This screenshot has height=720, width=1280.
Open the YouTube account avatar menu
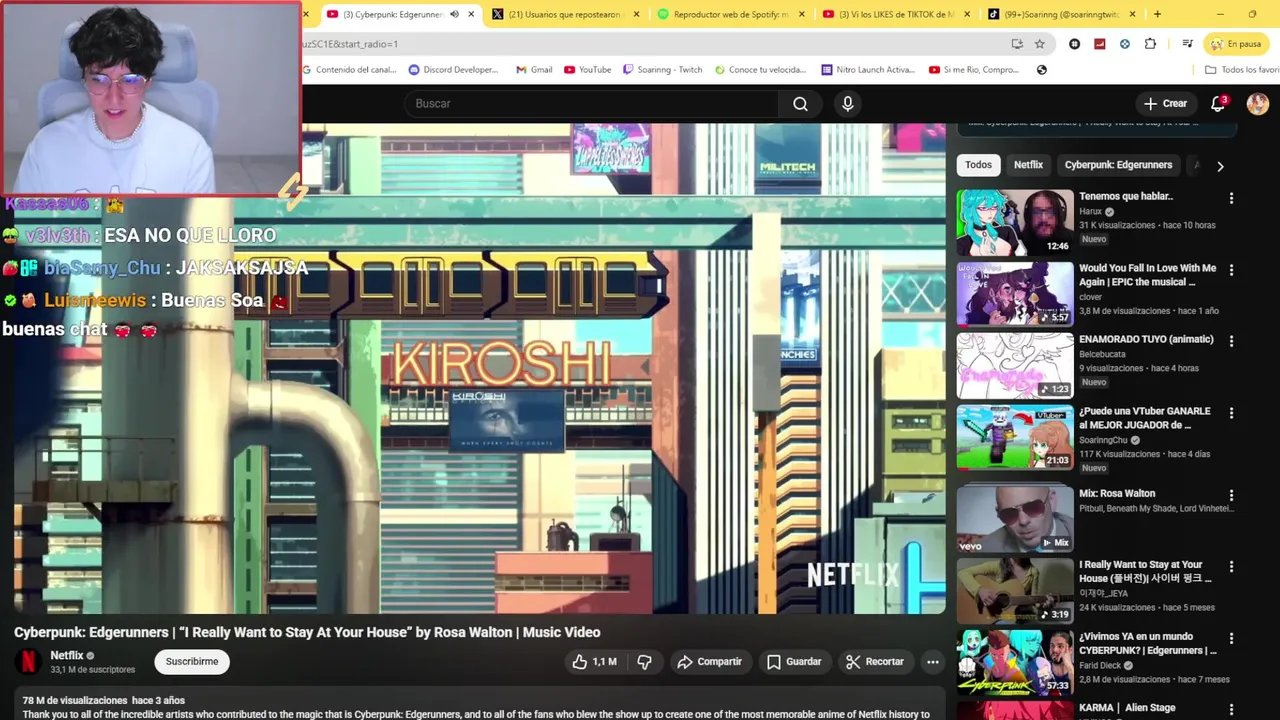[1258, 104]
